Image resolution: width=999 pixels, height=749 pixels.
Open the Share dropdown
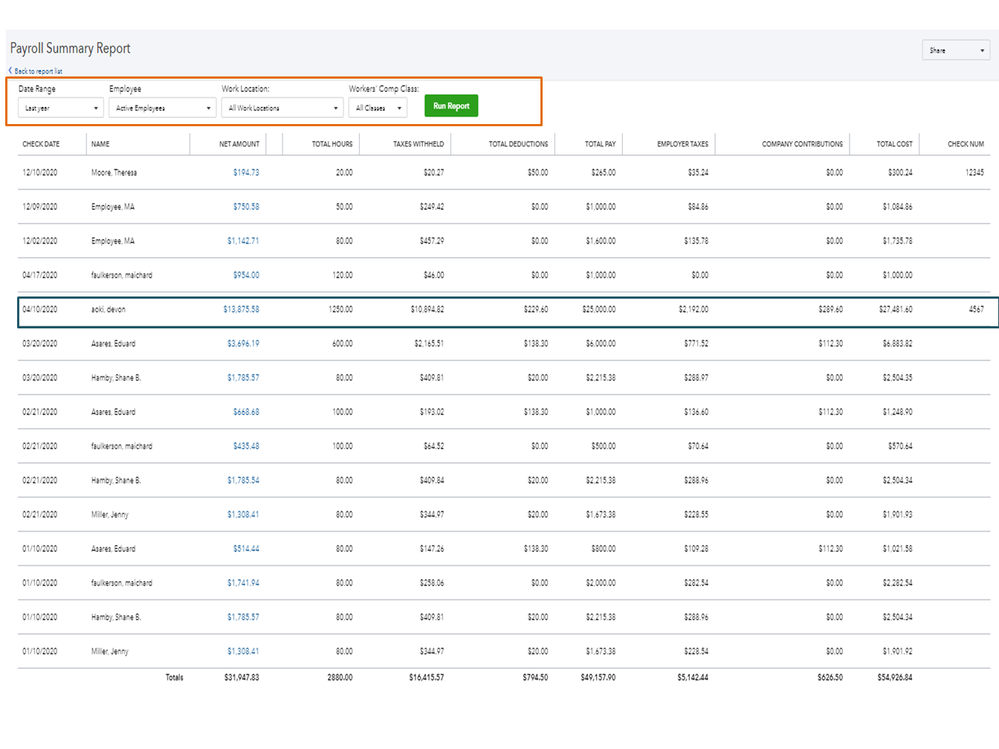pyautogui.click(x=956, y=50)
